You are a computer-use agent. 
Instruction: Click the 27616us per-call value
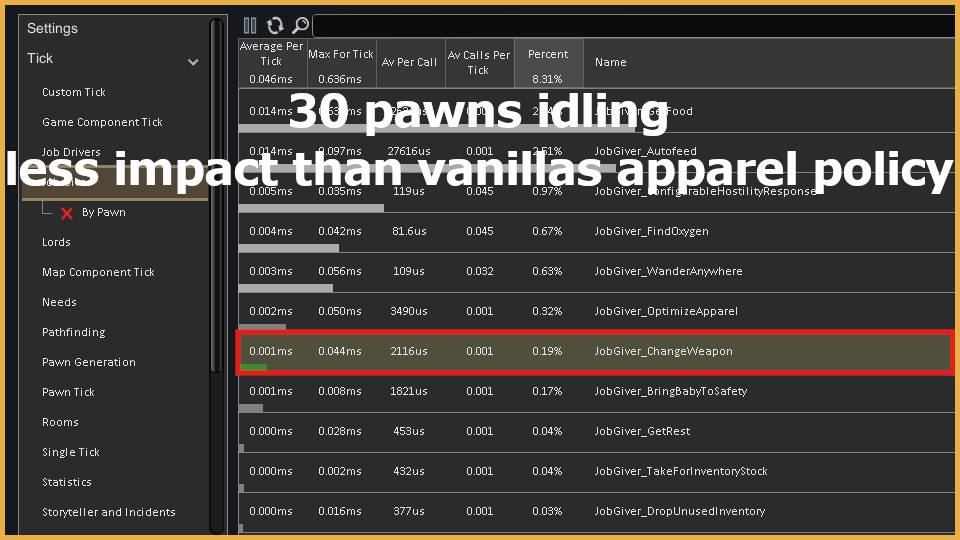pos(408,151)
